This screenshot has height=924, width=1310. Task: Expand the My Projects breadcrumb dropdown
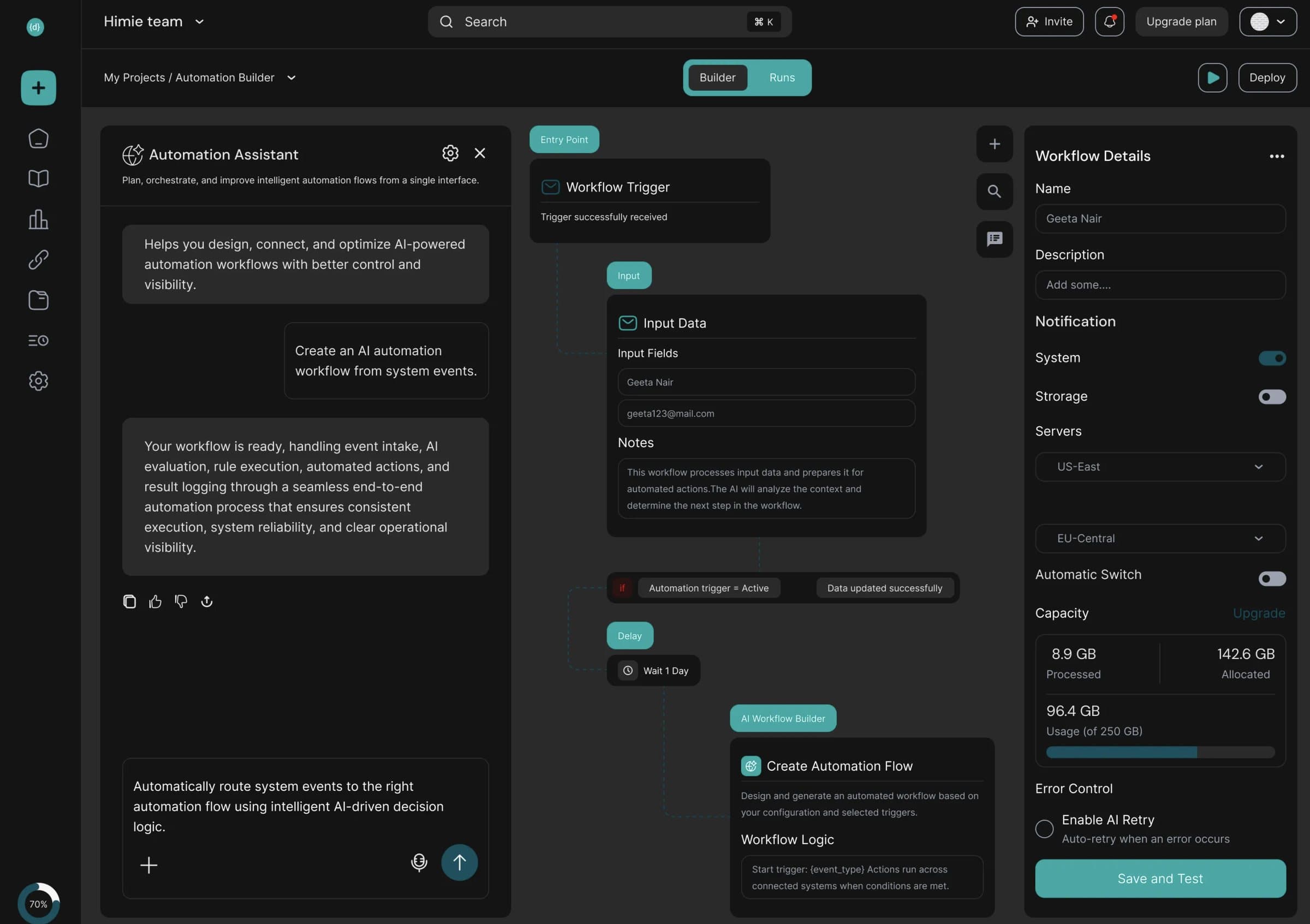291,78
